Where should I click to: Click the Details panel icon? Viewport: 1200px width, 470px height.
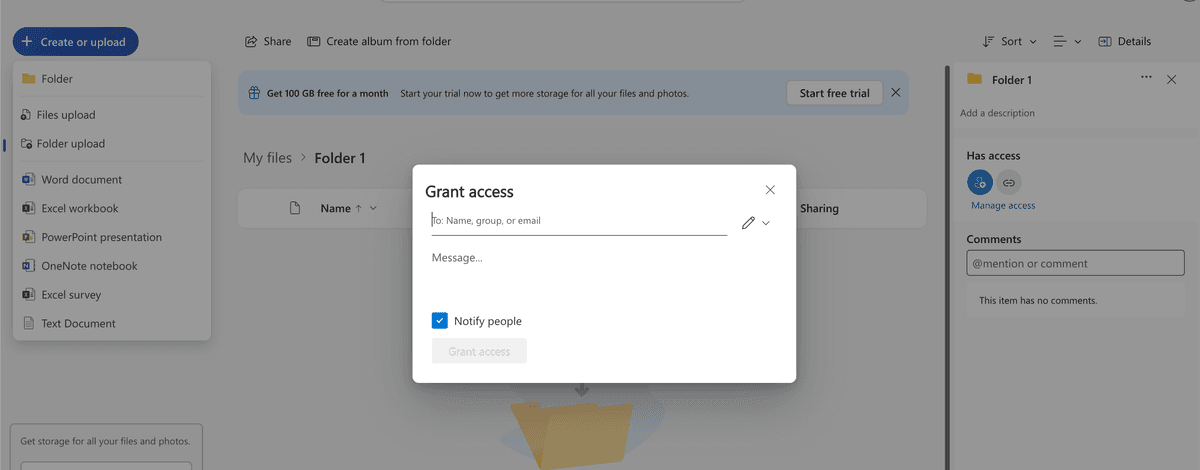1105,42
